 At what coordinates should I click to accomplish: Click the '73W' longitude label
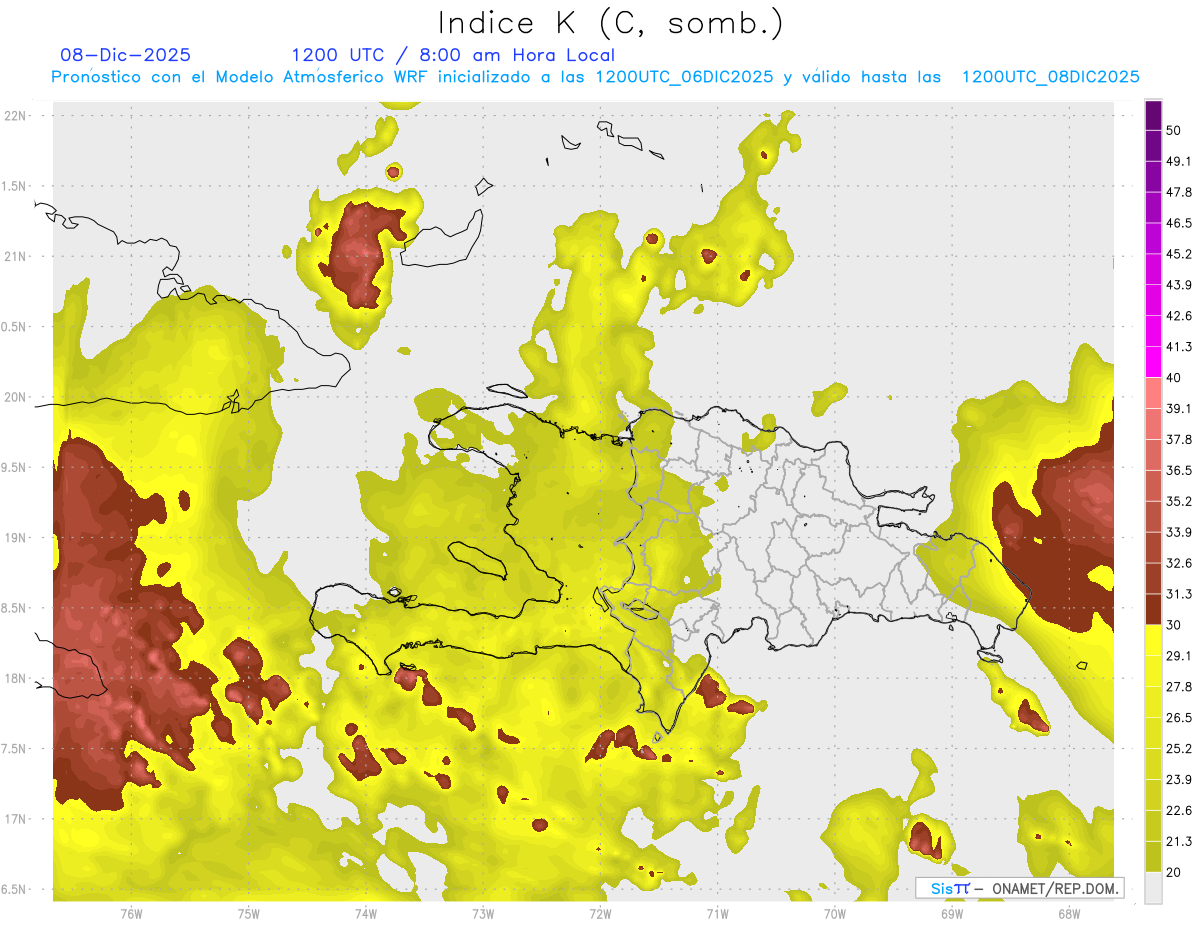pos(483,914)
